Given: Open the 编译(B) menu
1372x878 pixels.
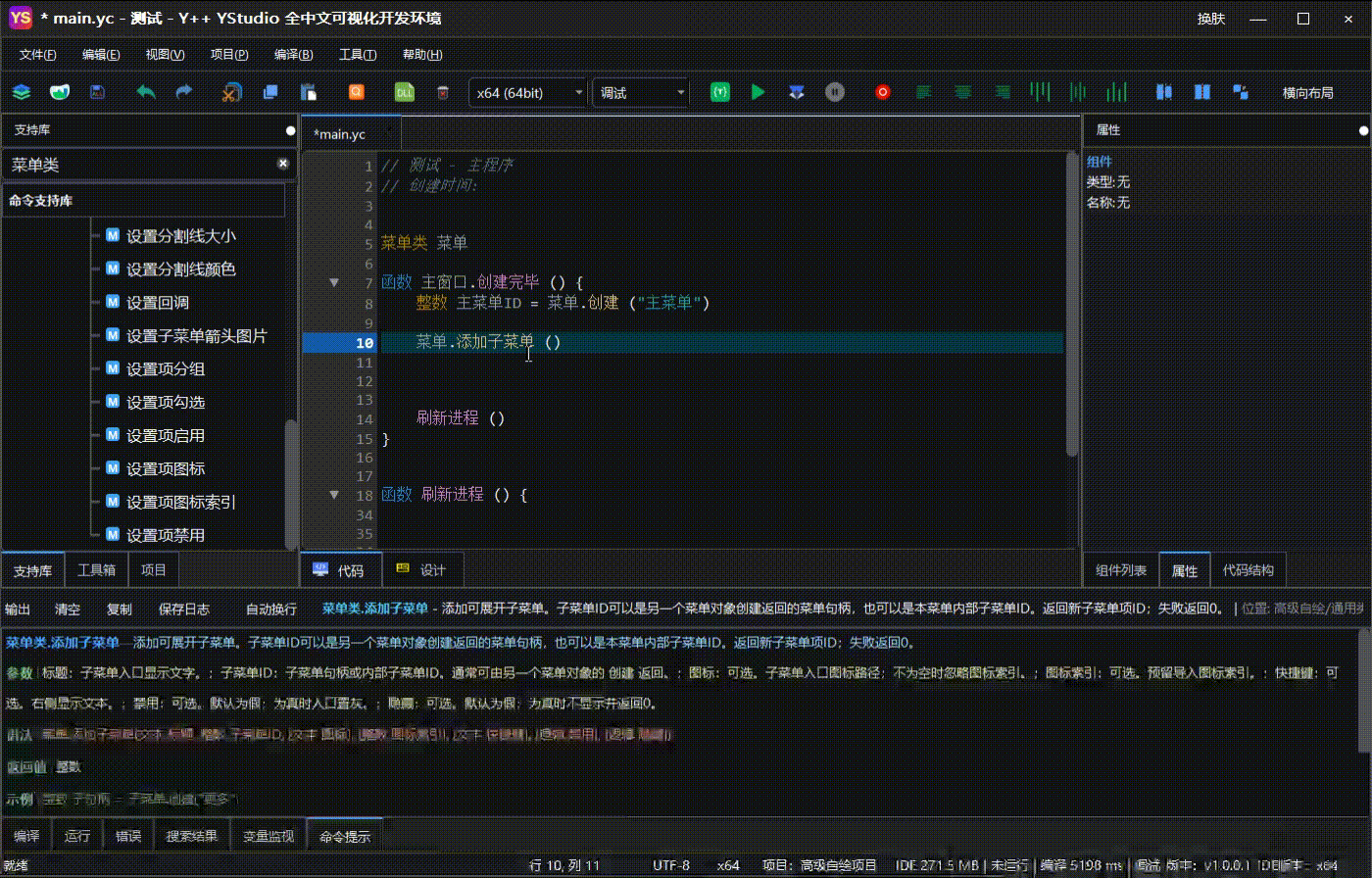Looking at the screenshot, I should tap(294, 55).
